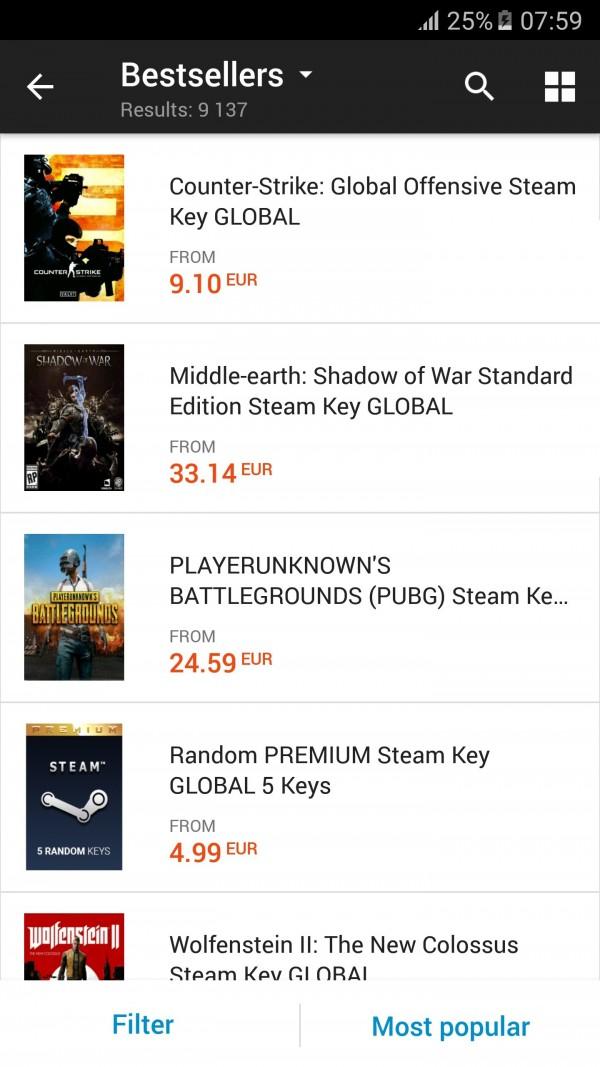The image size is (600, 1067).
Task: Open the Wolfenstein II cover thumbnail
Action: [x=74, y=946]
